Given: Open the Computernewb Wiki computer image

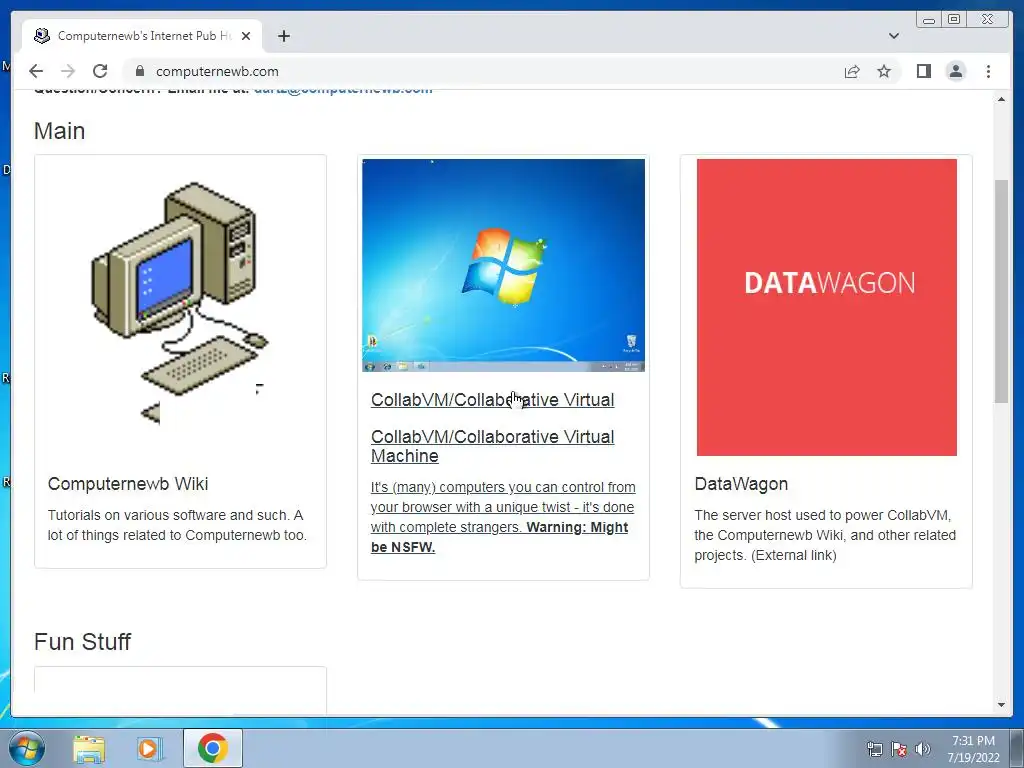Looking at the screenshot, I should click(180, 302).
